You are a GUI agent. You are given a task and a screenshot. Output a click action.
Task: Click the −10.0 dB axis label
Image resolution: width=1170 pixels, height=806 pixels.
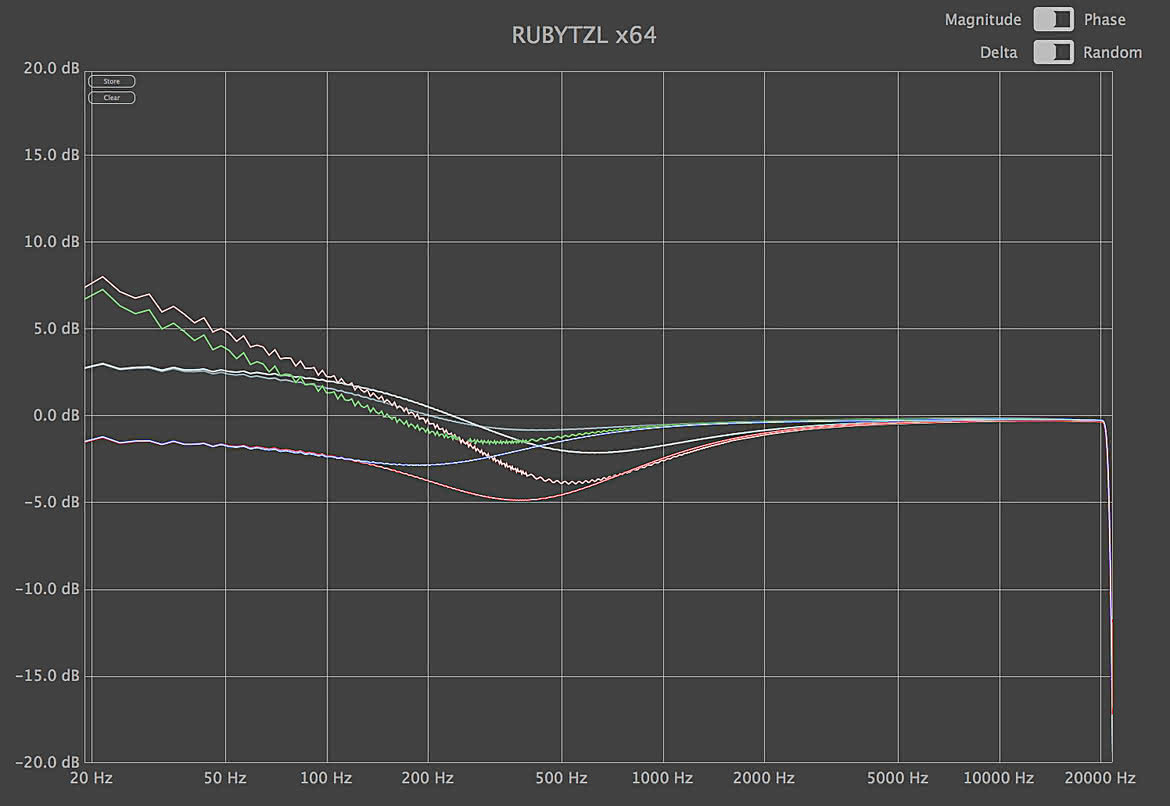coord(47,589)
